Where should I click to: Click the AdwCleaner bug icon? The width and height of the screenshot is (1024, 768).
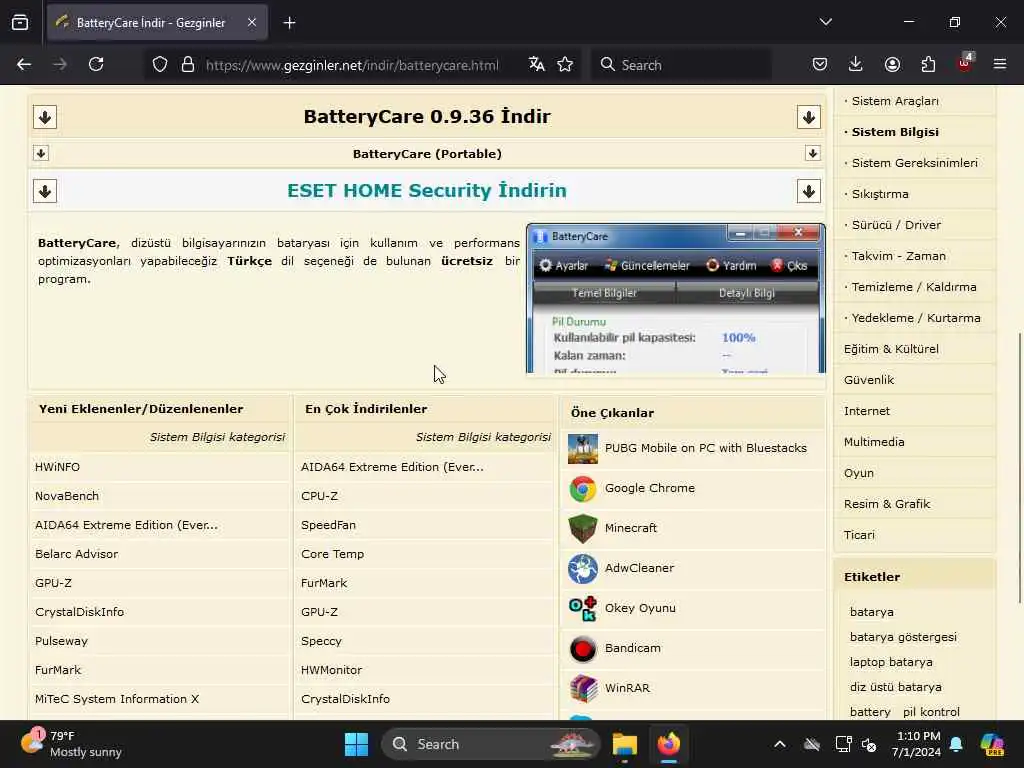(x=583, y=569)
